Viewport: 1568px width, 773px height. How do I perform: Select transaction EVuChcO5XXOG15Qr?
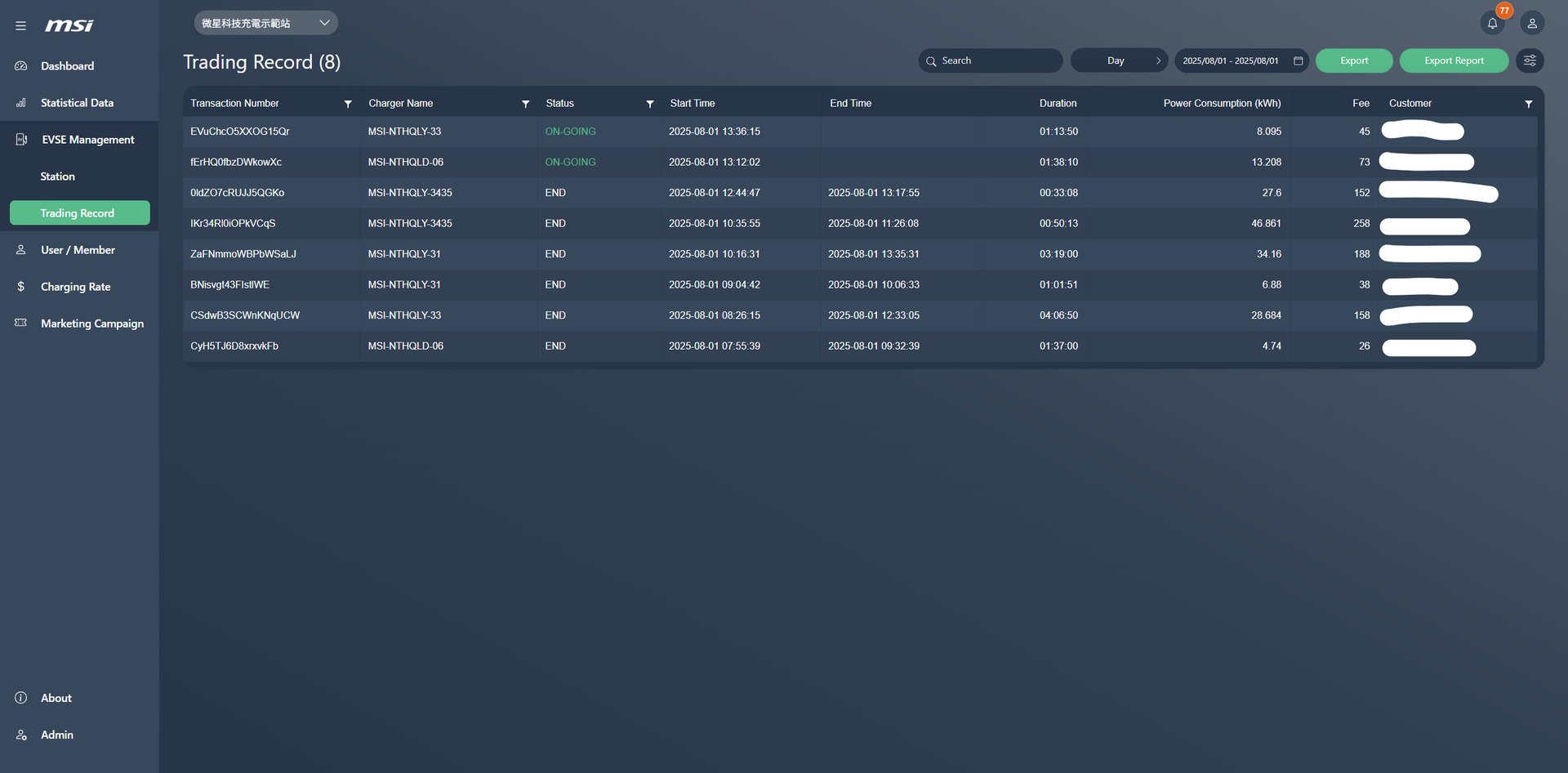click(x=240, y=132)
